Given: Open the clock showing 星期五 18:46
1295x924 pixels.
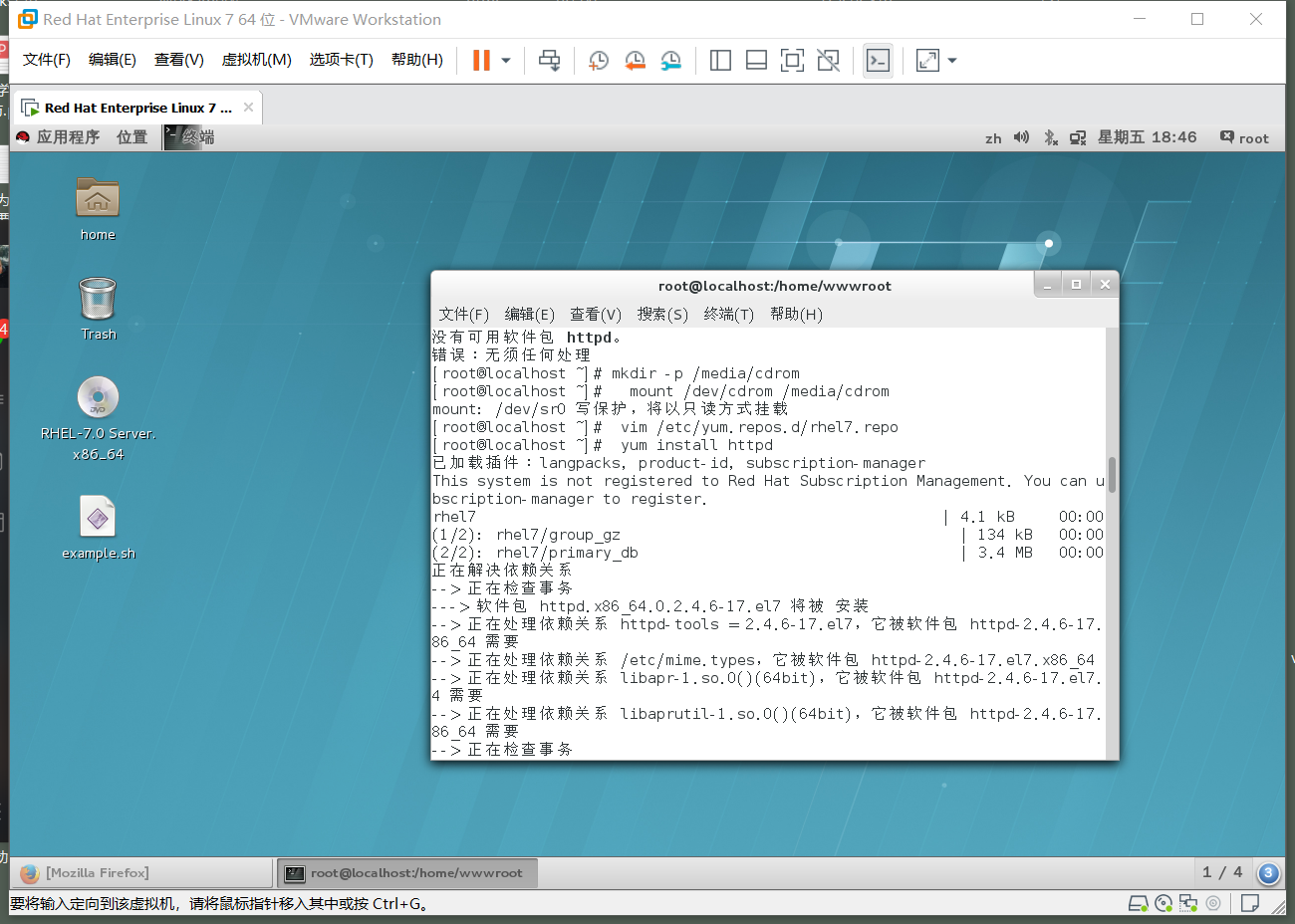Looking at the screenshot, I should click(x=1147, y=137).
